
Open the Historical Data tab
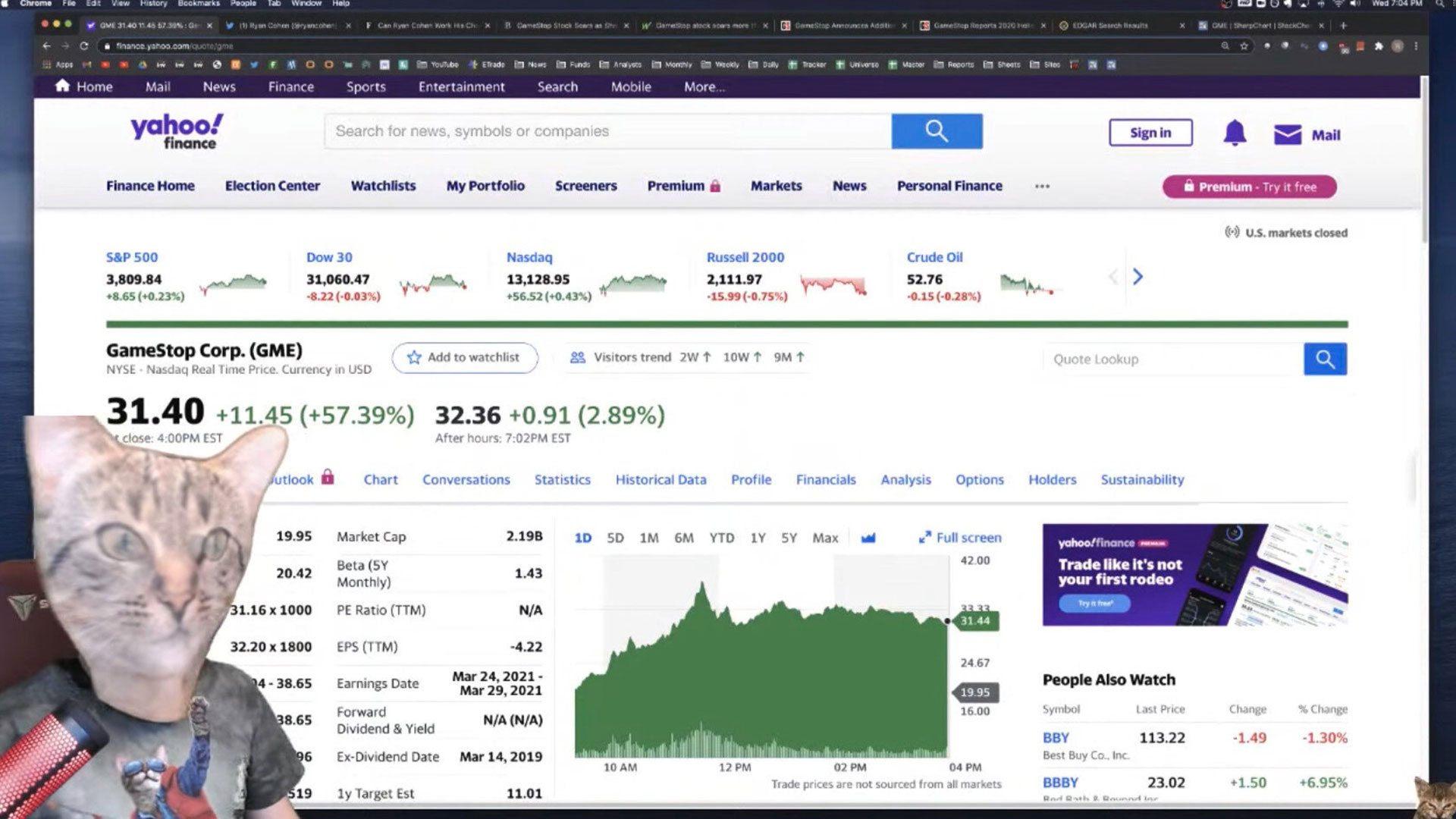click(x=661, y=479)
